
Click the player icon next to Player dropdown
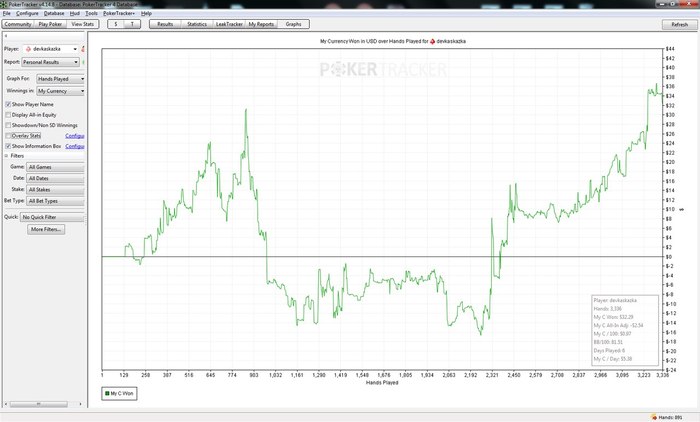83,49
